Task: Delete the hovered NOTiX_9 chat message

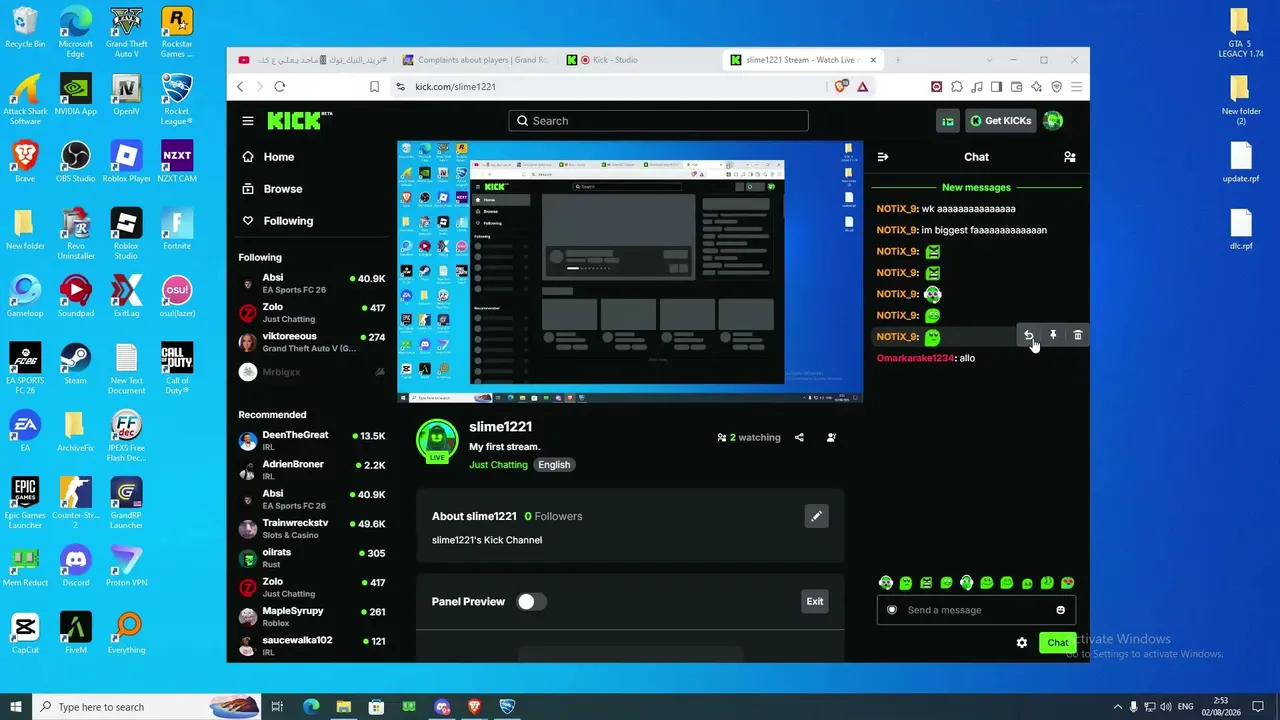Action: pos(1078,336)
